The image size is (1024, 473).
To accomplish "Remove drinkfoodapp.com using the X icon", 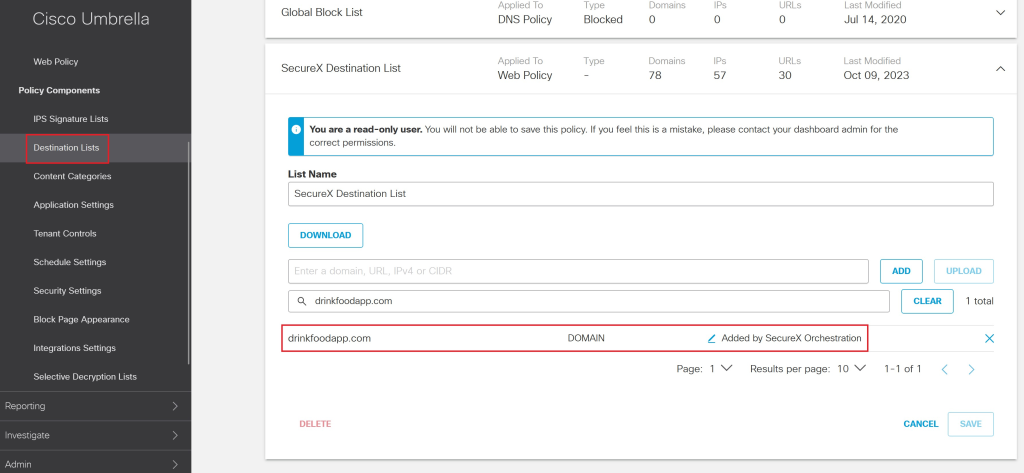I will click(989, 338).
